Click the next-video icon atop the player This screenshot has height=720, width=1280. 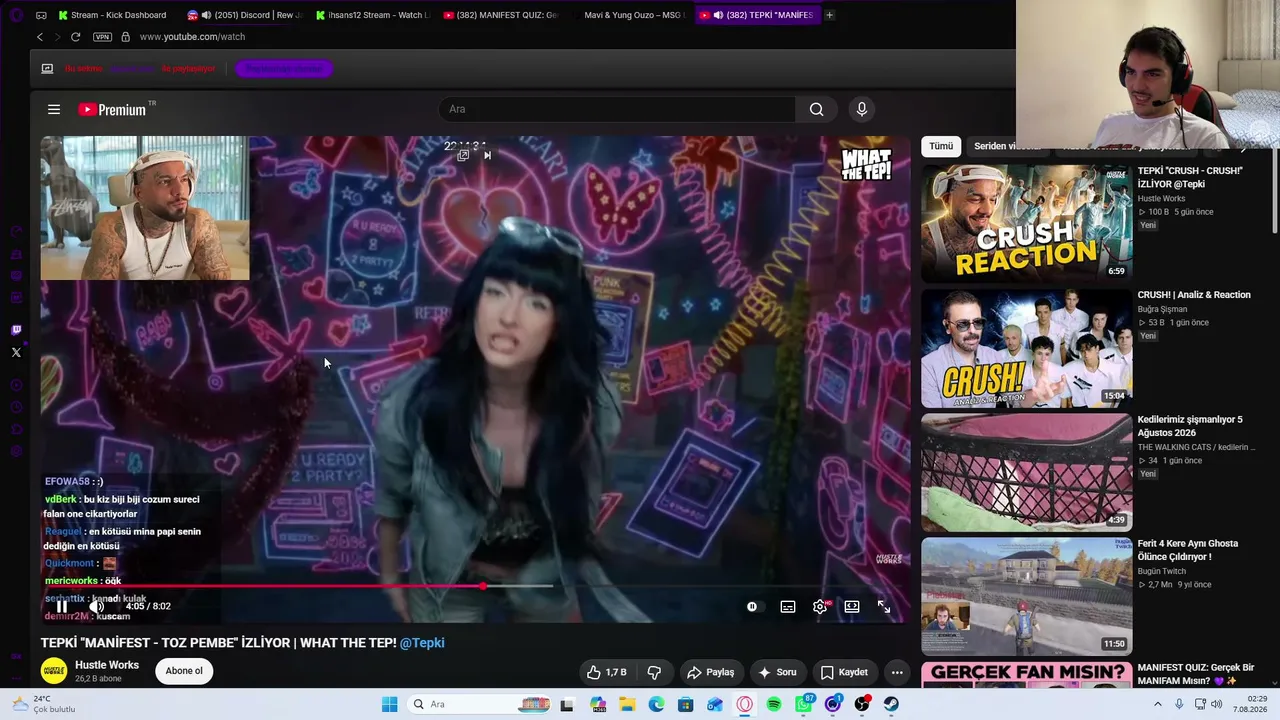tap(487, 155)
